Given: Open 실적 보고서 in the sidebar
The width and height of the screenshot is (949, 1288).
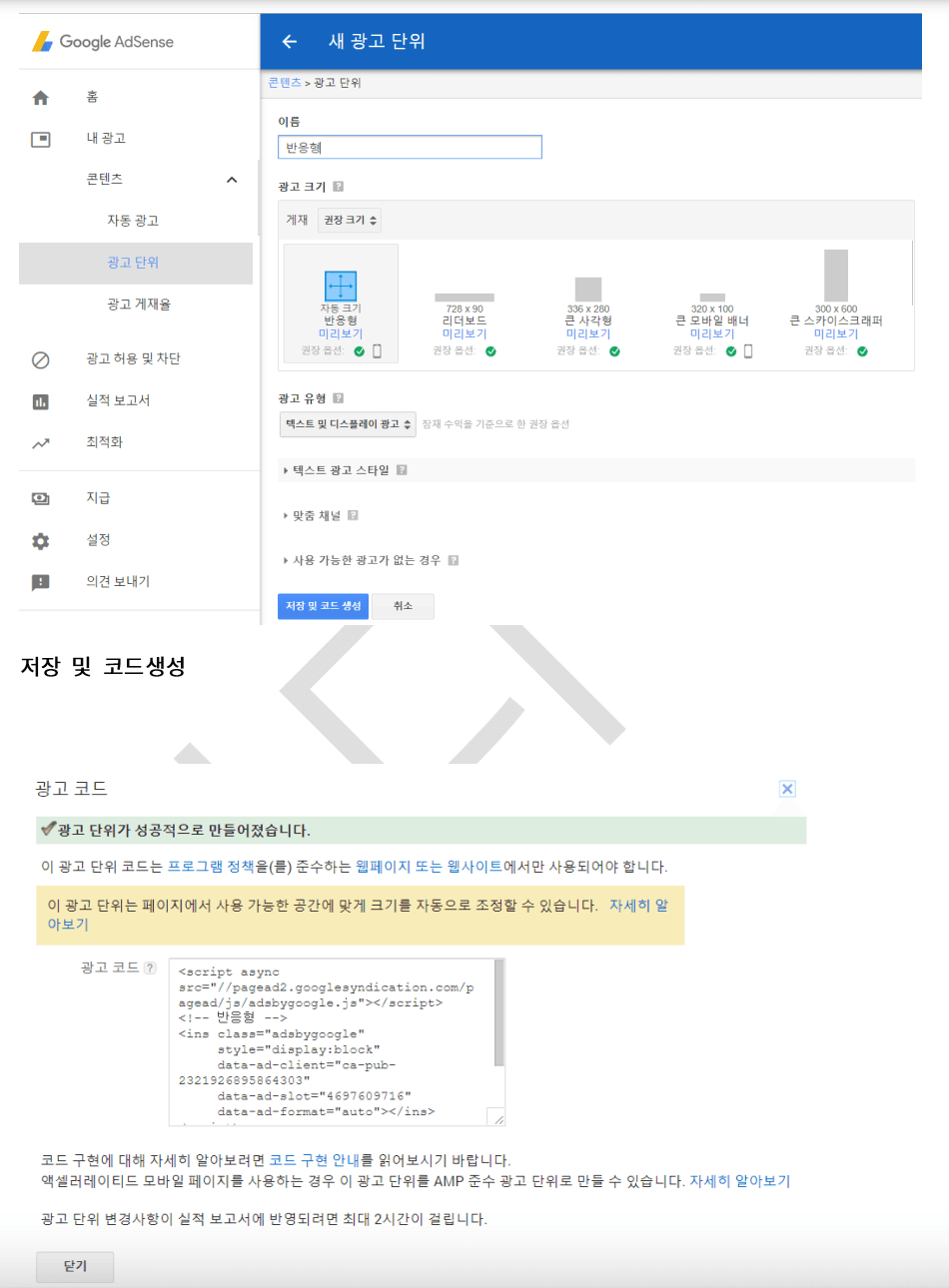Looking at the screenshot, I should tap(118, 400).
